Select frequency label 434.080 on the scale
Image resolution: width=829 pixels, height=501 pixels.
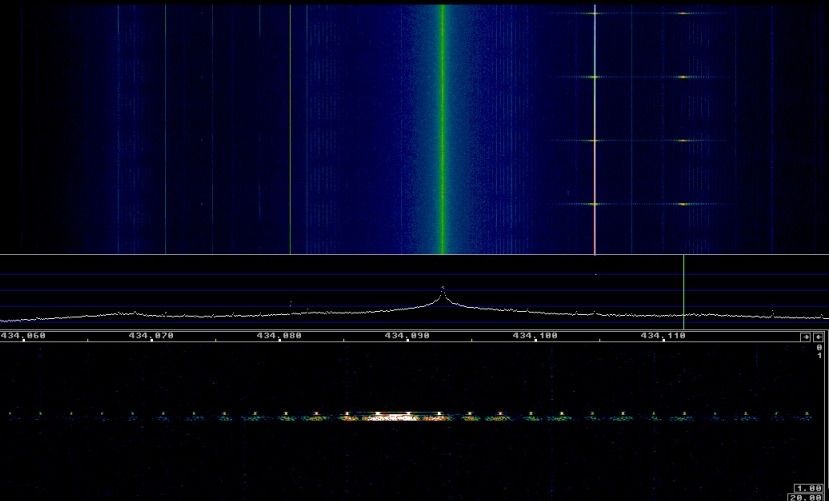coord(279,336)
